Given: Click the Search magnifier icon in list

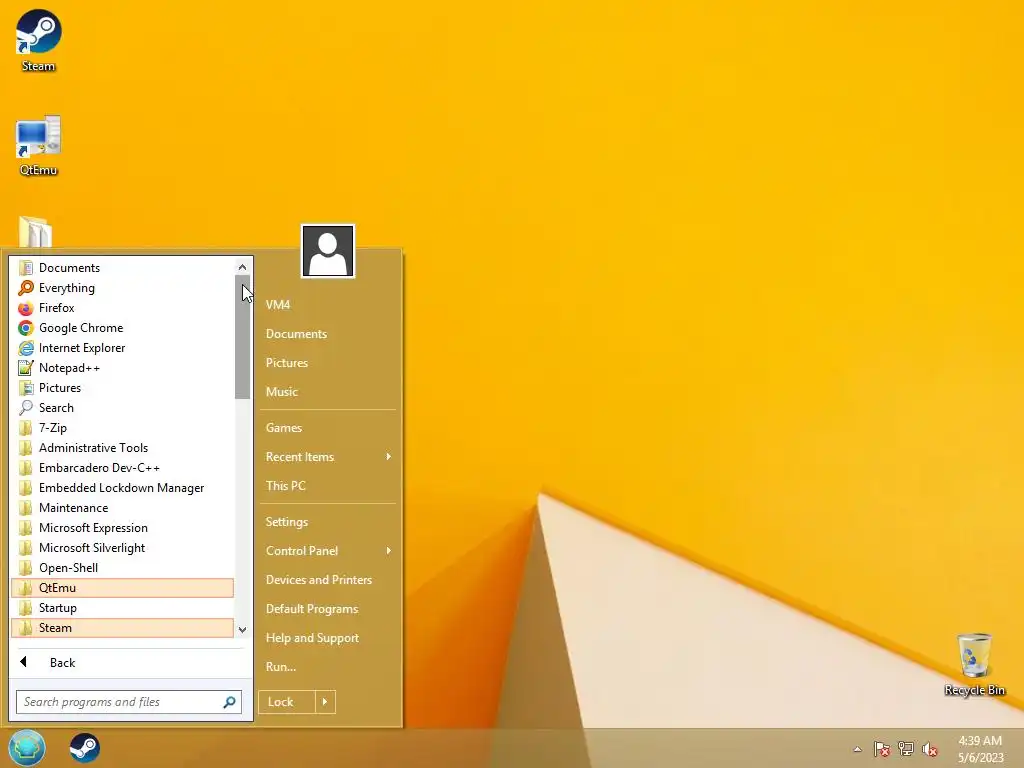Looking at the screenshot, I should click(25, 408).
